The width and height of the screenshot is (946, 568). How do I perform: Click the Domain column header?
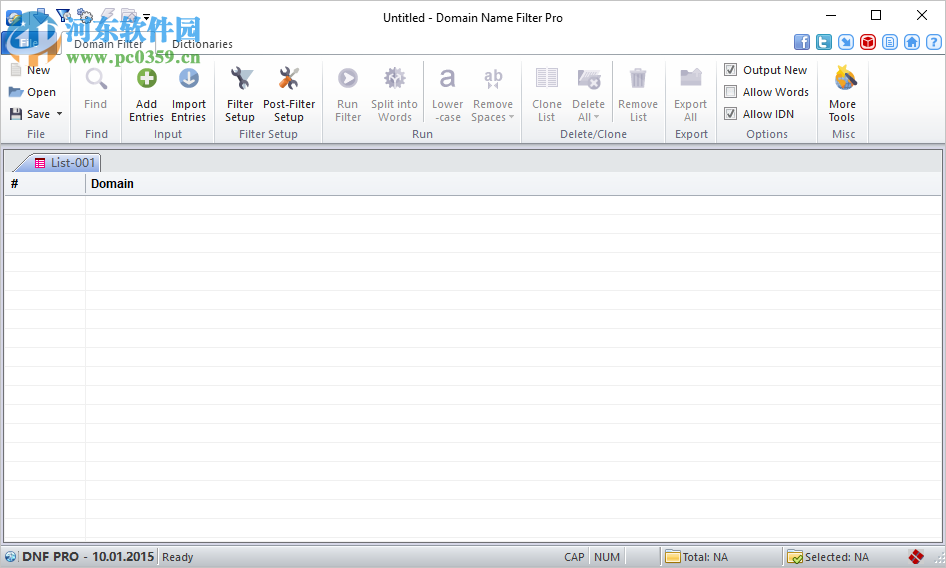point(513,183)
